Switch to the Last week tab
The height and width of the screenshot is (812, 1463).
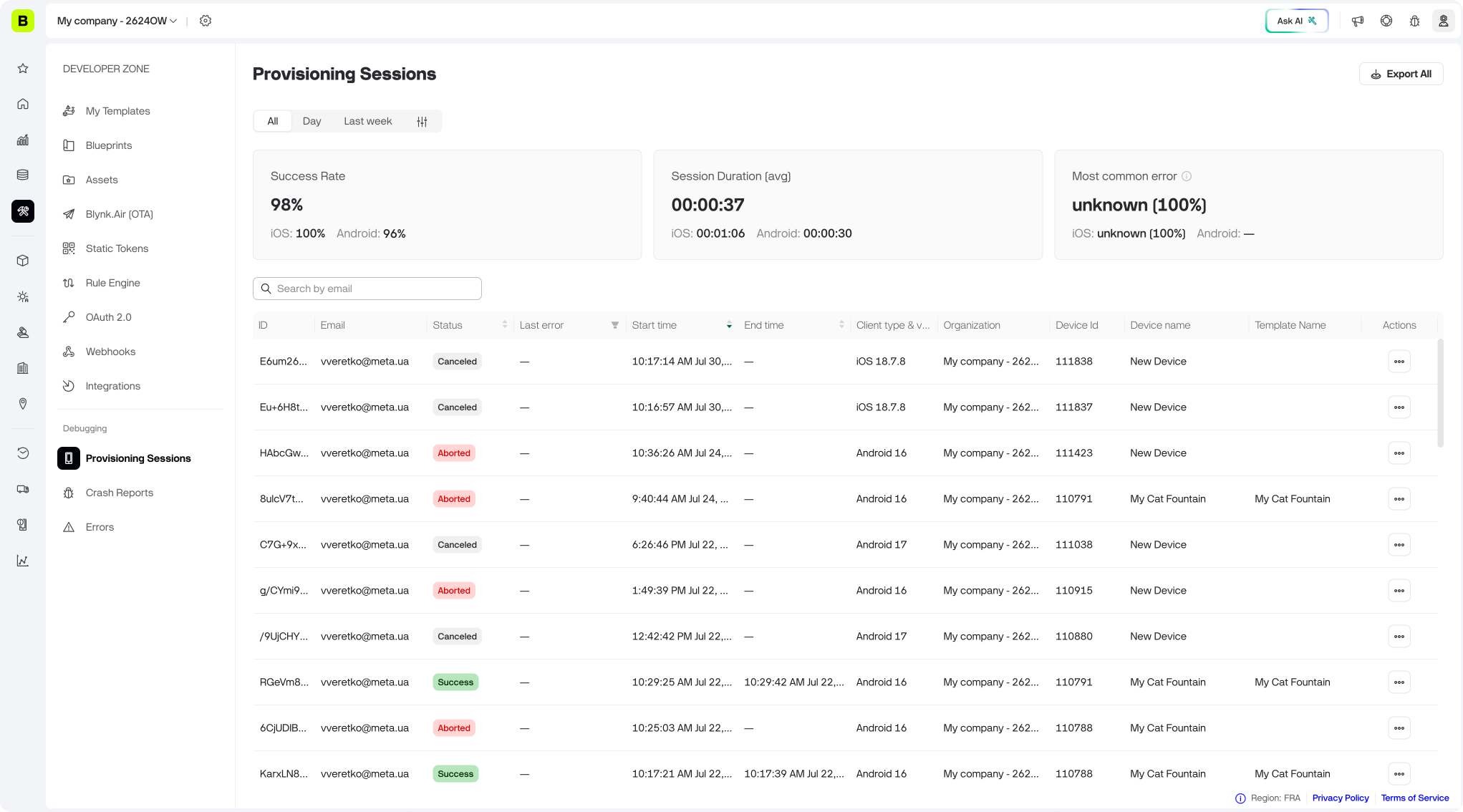pyautogui.click(x=367, y=122)
